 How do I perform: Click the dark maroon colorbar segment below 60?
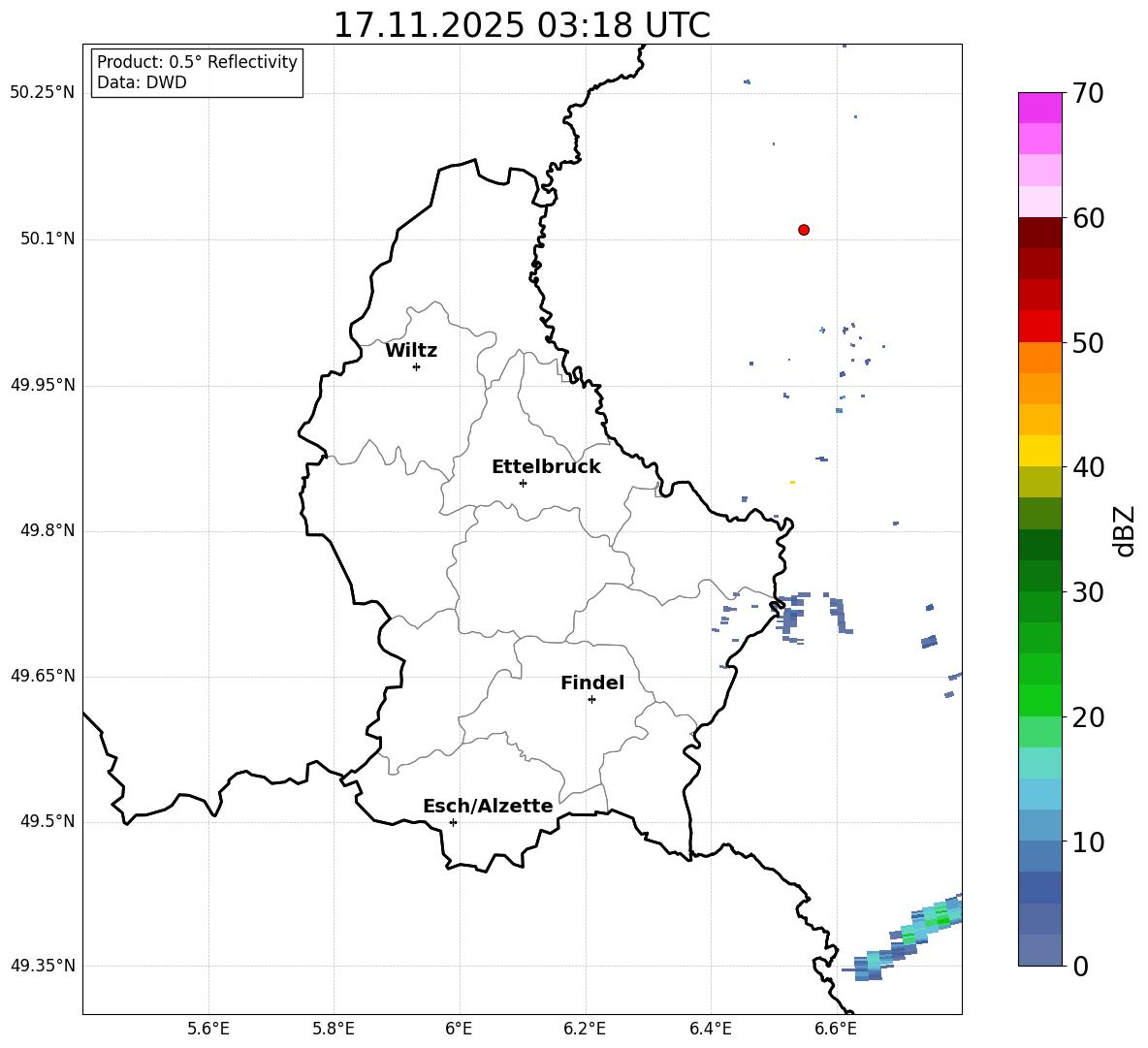pos(1039,233)
